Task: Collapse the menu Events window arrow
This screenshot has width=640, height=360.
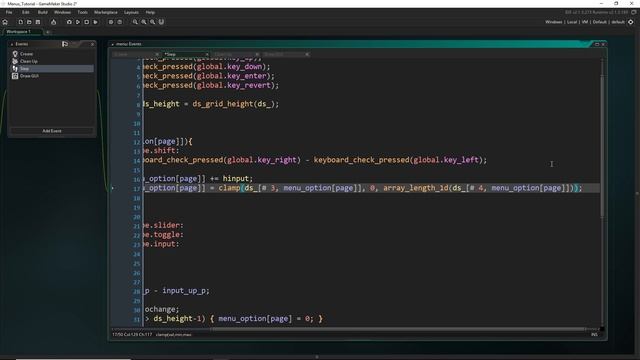Action: [x=113, y=44]
